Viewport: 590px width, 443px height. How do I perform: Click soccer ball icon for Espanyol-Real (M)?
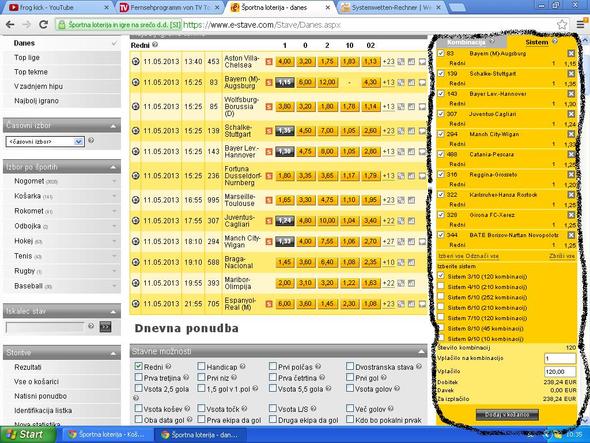click(x=136, y=303)
